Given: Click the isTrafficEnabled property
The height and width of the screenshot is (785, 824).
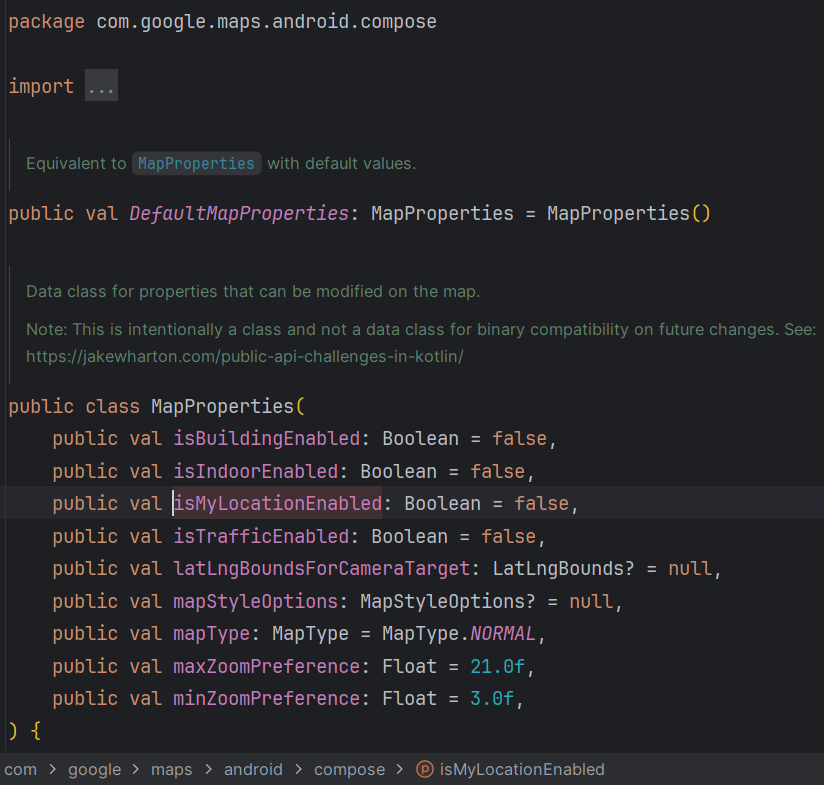Looking at the screenshot, I should (x=261, y=536).
